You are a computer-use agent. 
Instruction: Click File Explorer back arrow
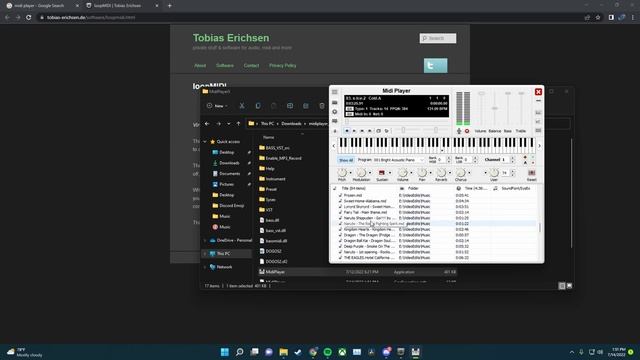pos(207,124)
